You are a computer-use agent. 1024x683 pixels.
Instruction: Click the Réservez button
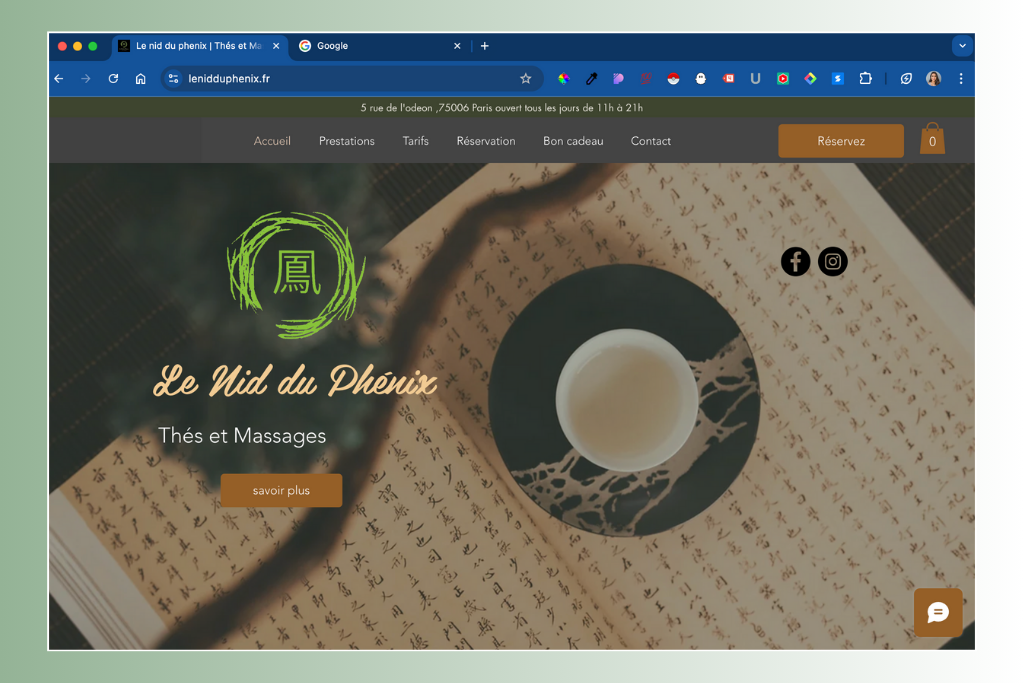pyautogui.click(x=840, y=141)
